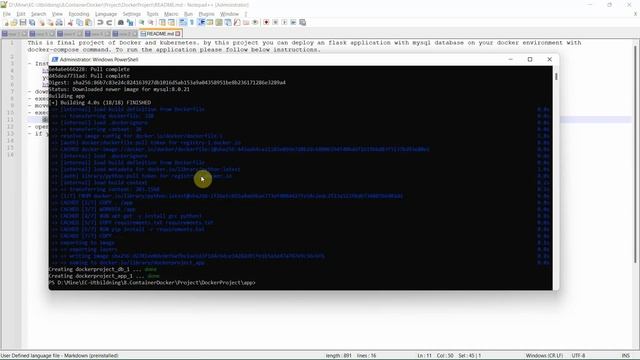Open the Edit menu
The width and height of the screenshot is (640, 360).
(x=21, y=14)
